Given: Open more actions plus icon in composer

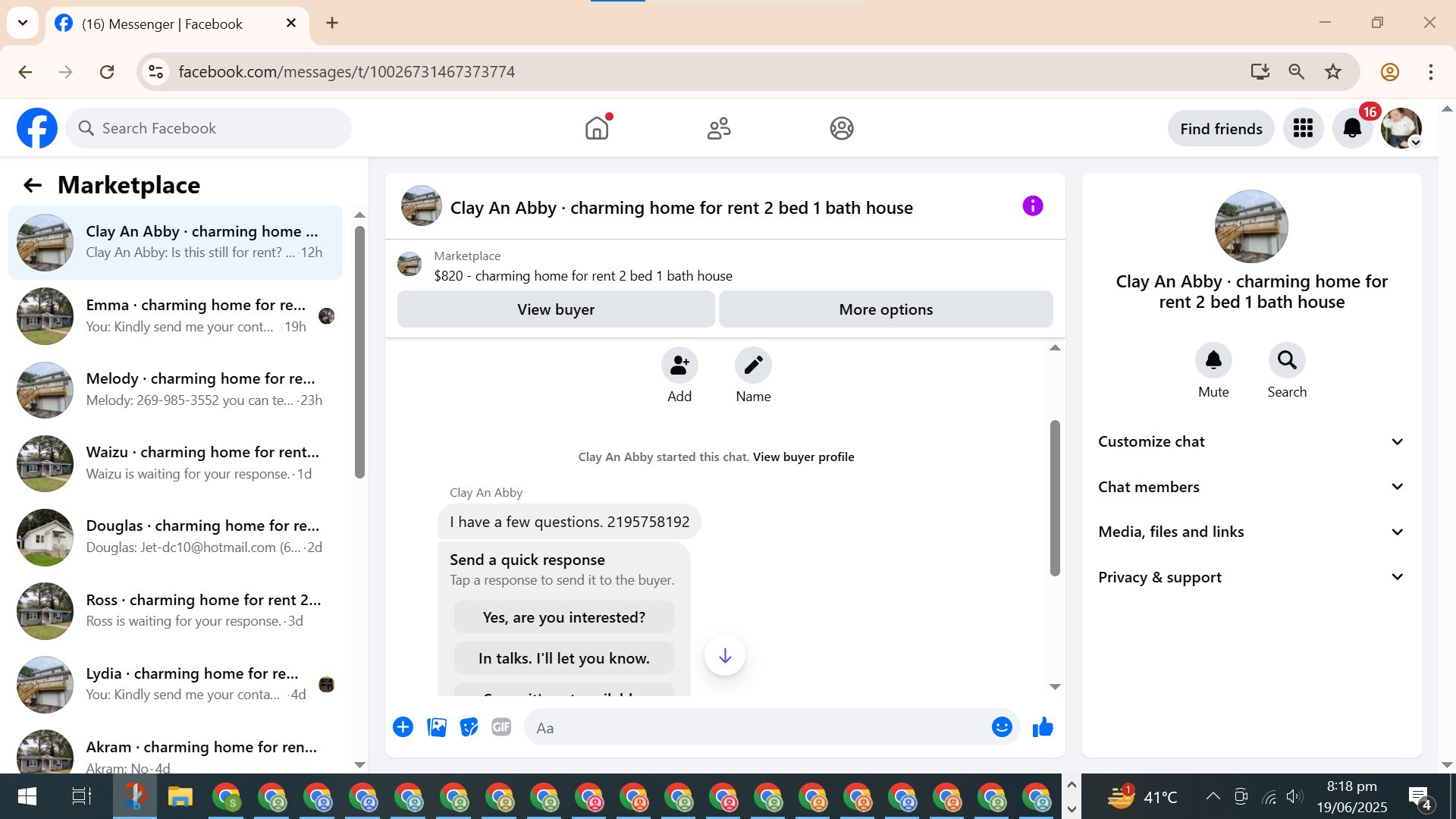Looking at the screenshot, I should [x=403, y=727].
